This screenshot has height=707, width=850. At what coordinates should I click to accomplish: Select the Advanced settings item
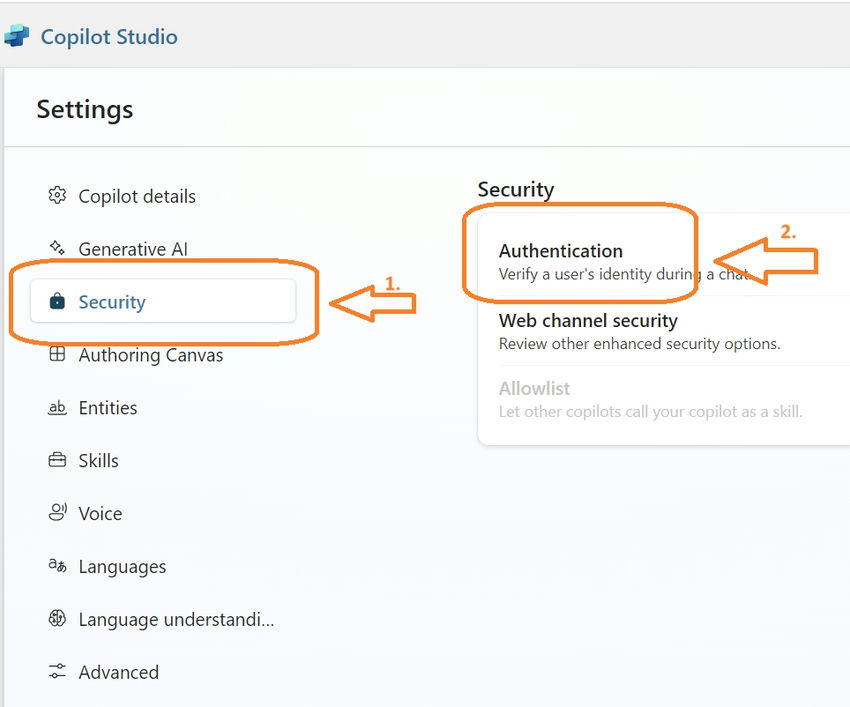(118, 672)
